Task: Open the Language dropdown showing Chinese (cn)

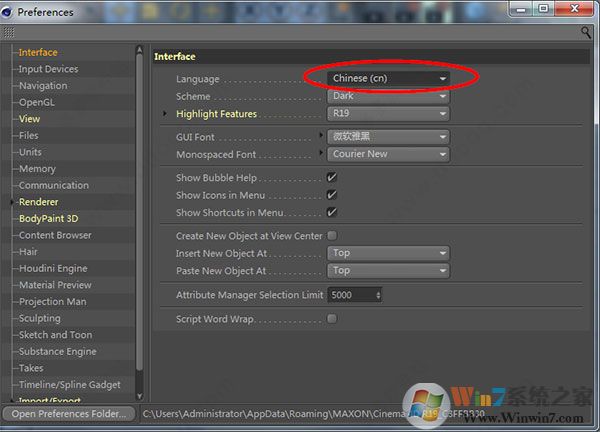Action: tap(389, 78)
